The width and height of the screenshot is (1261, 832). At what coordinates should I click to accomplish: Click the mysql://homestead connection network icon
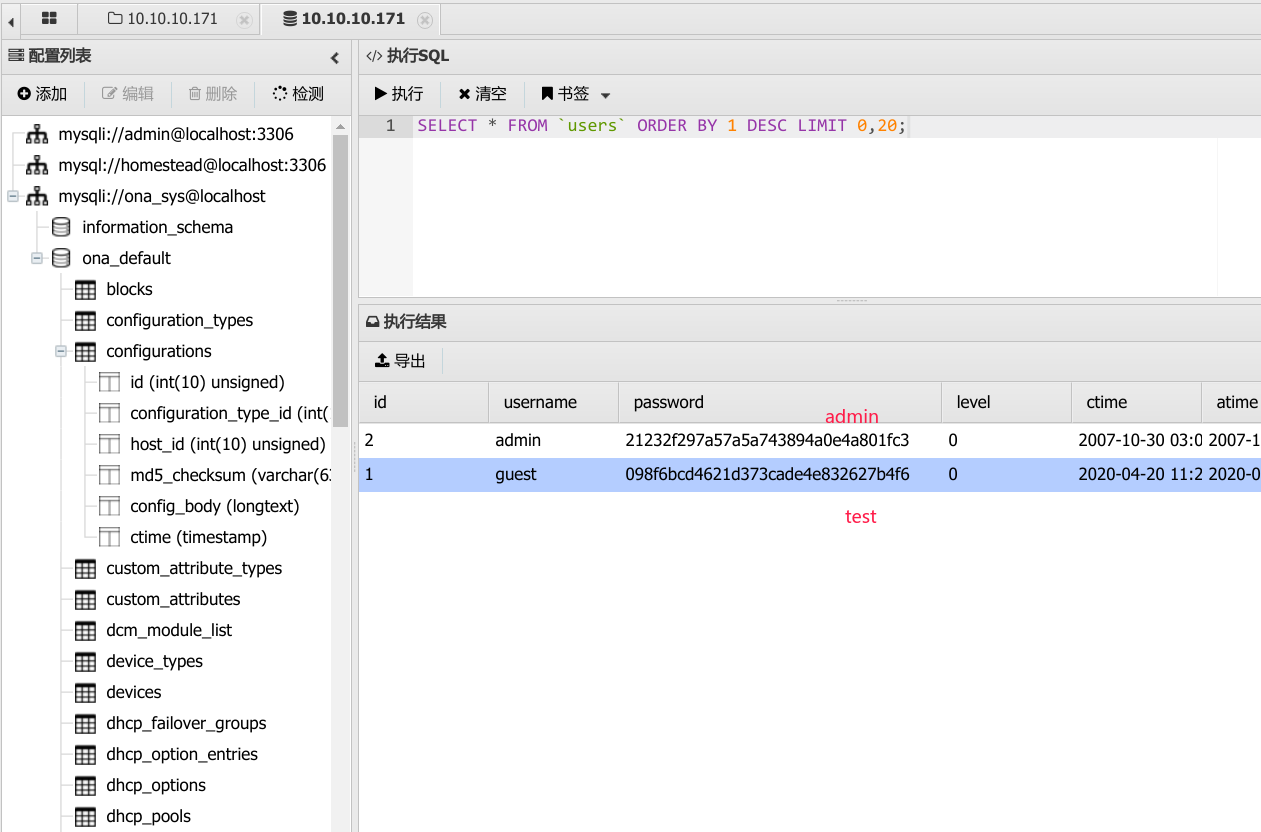[x=37, y=165]
